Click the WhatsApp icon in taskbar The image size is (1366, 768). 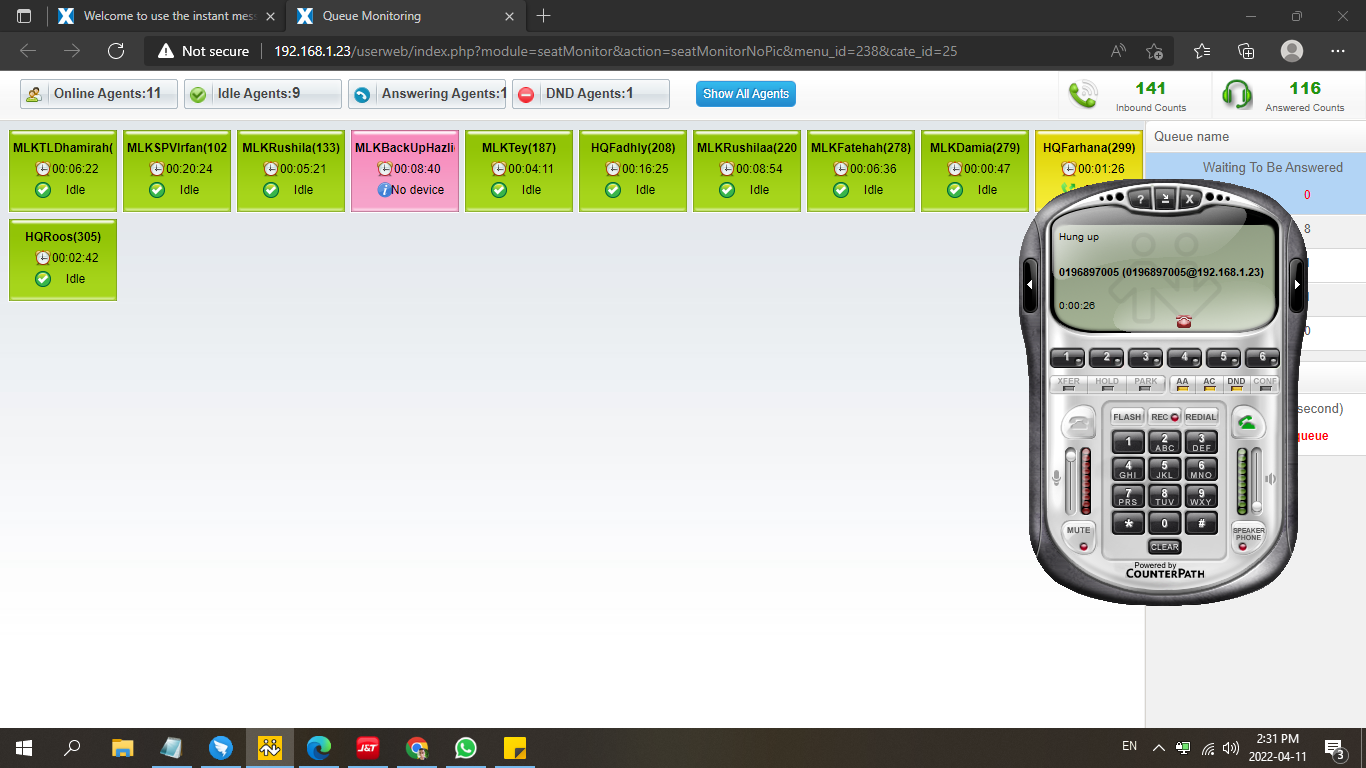point(465,748)
